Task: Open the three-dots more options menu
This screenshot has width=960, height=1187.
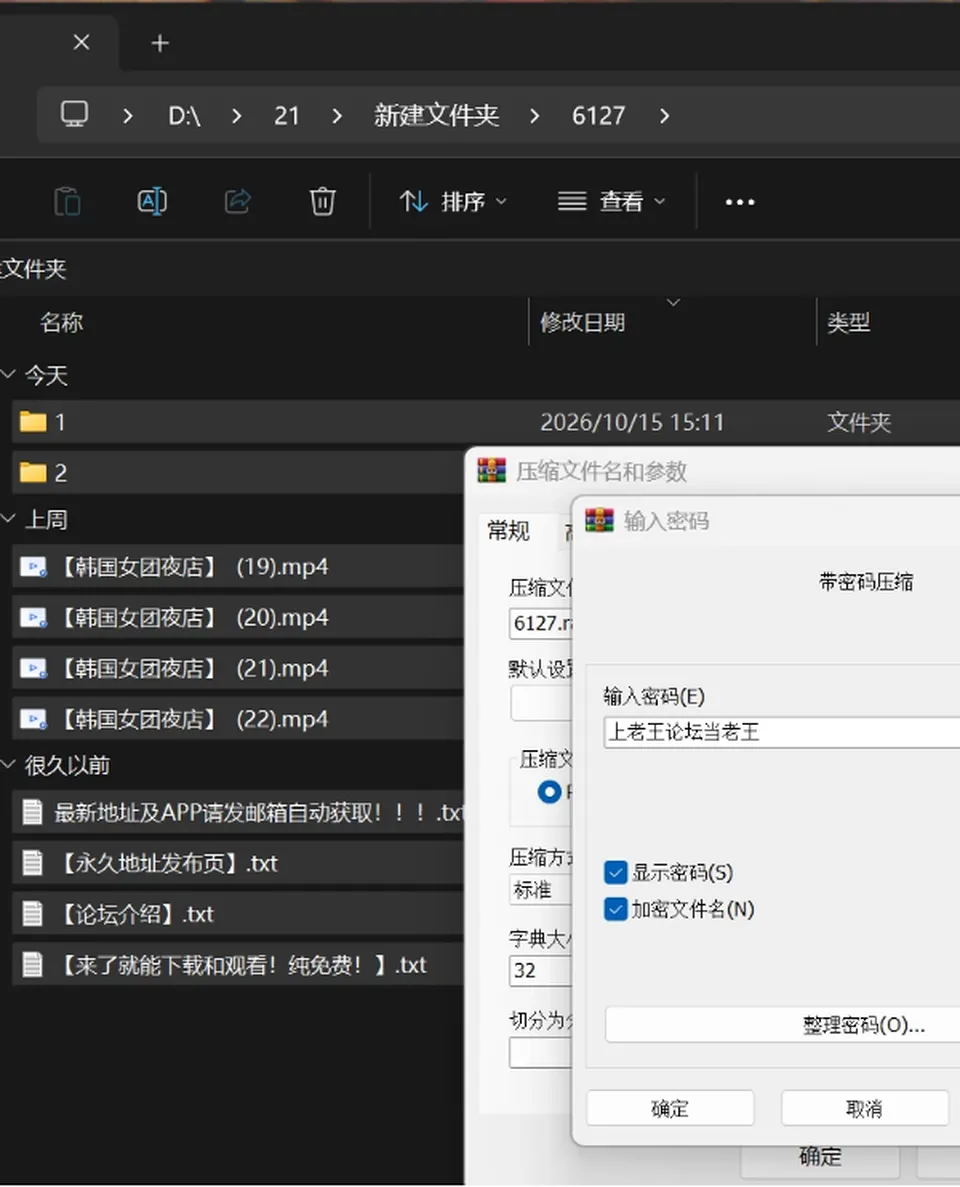Action: (x=740, y=202)
